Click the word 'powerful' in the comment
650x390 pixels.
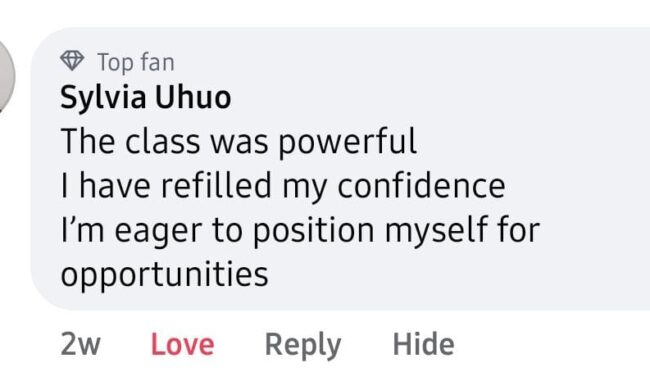pos(347,142)
